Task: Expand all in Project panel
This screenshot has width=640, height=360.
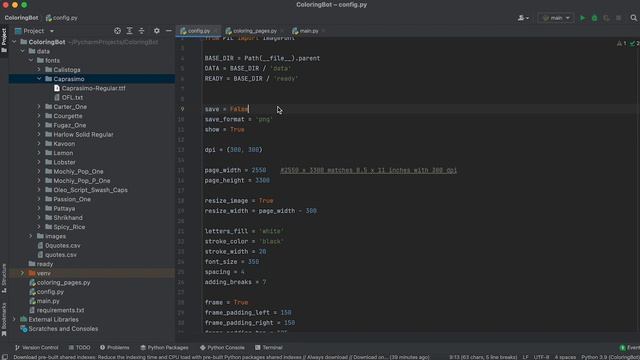Action: click(129, 31)
